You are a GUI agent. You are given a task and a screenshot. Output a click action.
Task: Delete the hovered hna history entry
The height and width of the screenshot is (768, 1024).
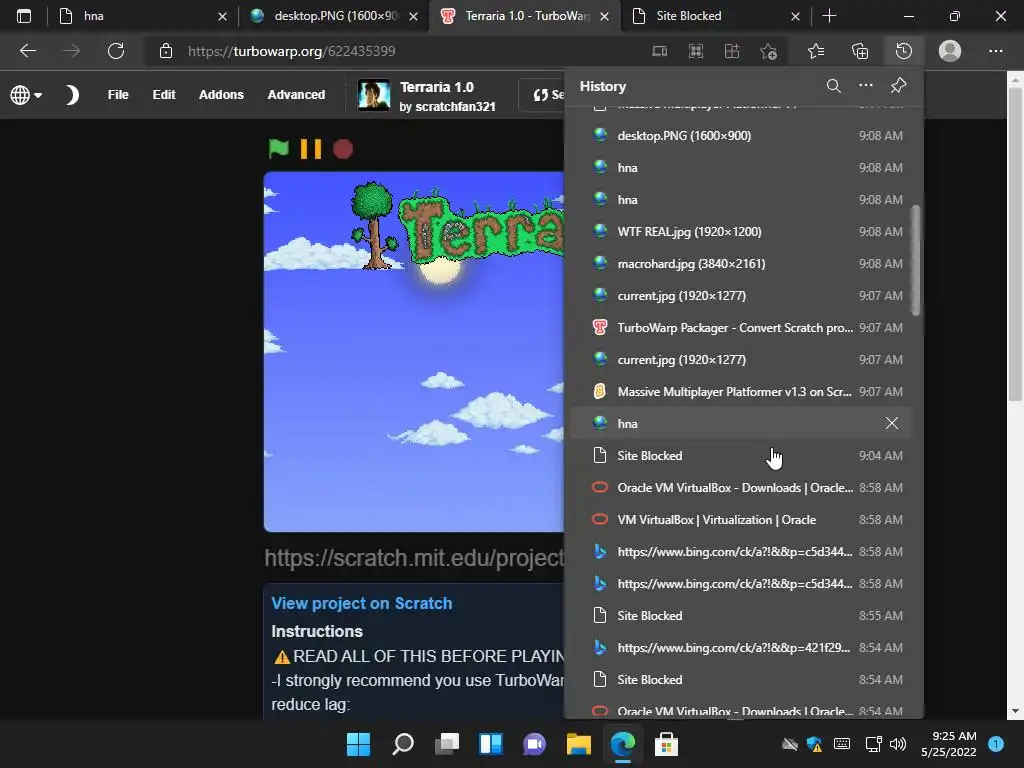tap(891, 423)
